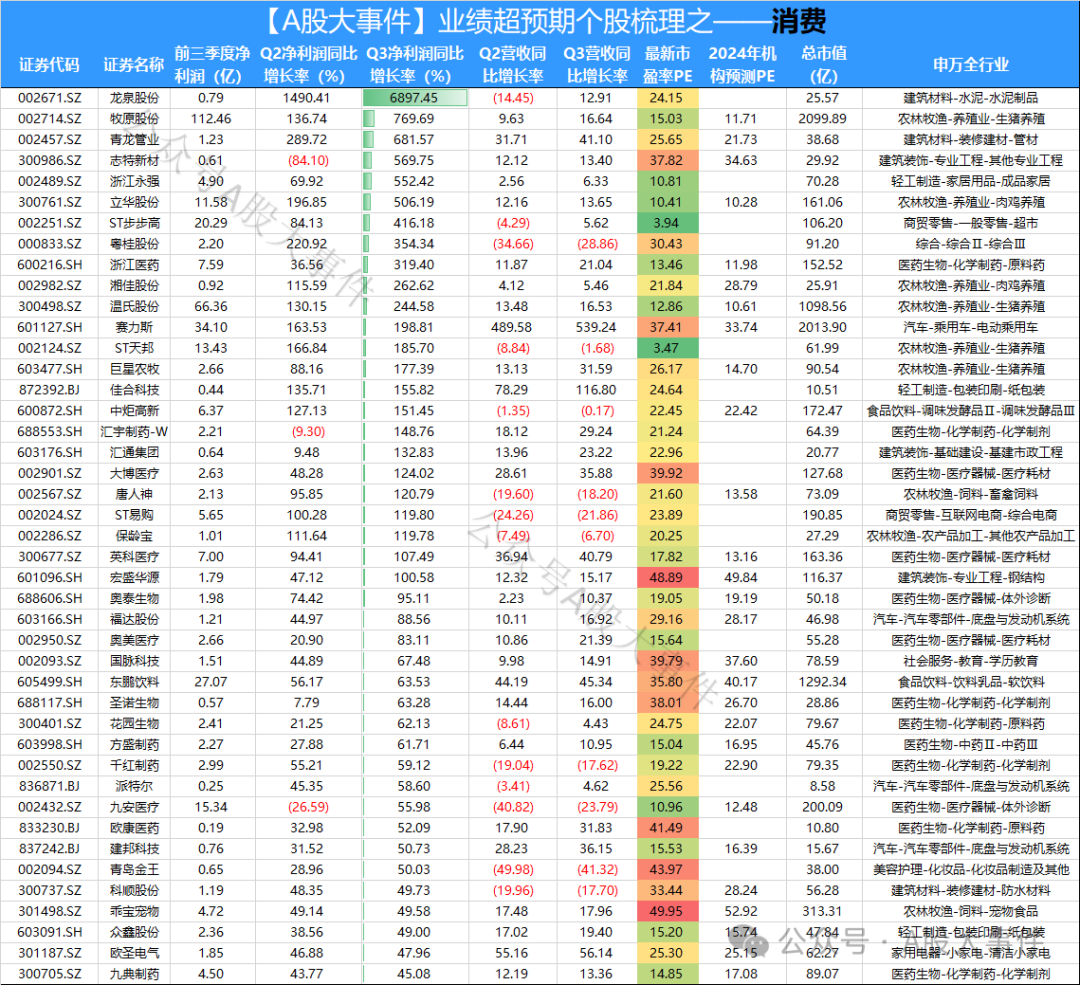Image resolution: width=1080 pixels, height=985 pixels.
Task: Select the 宏盛华源 name cell
Action: [134, 577]
